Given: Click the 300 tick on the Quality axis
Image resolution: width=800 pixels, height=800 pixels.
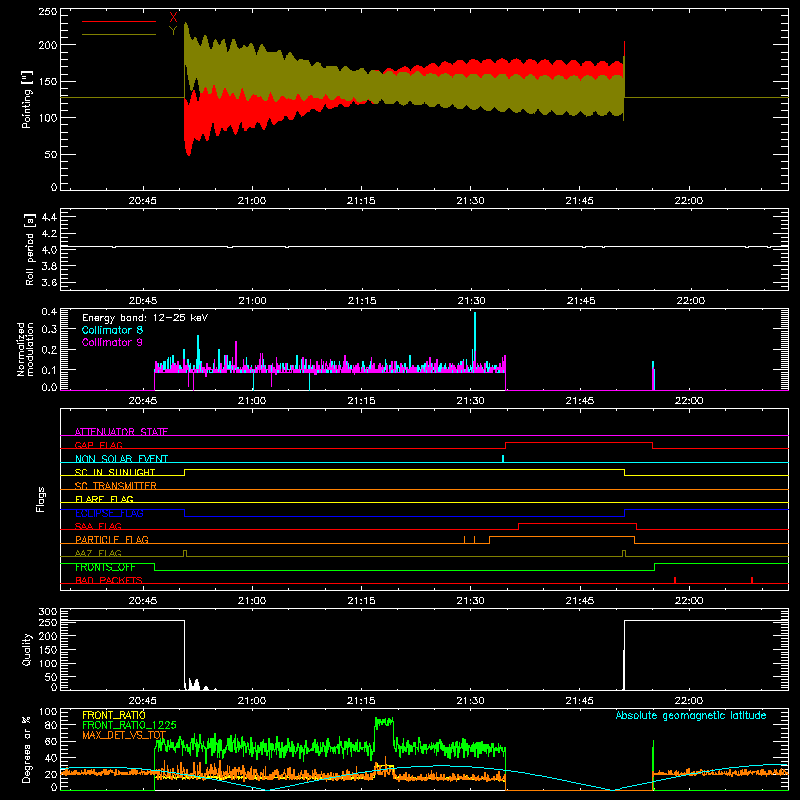Looking at the screenshot, I should click(x=48, y=612).
